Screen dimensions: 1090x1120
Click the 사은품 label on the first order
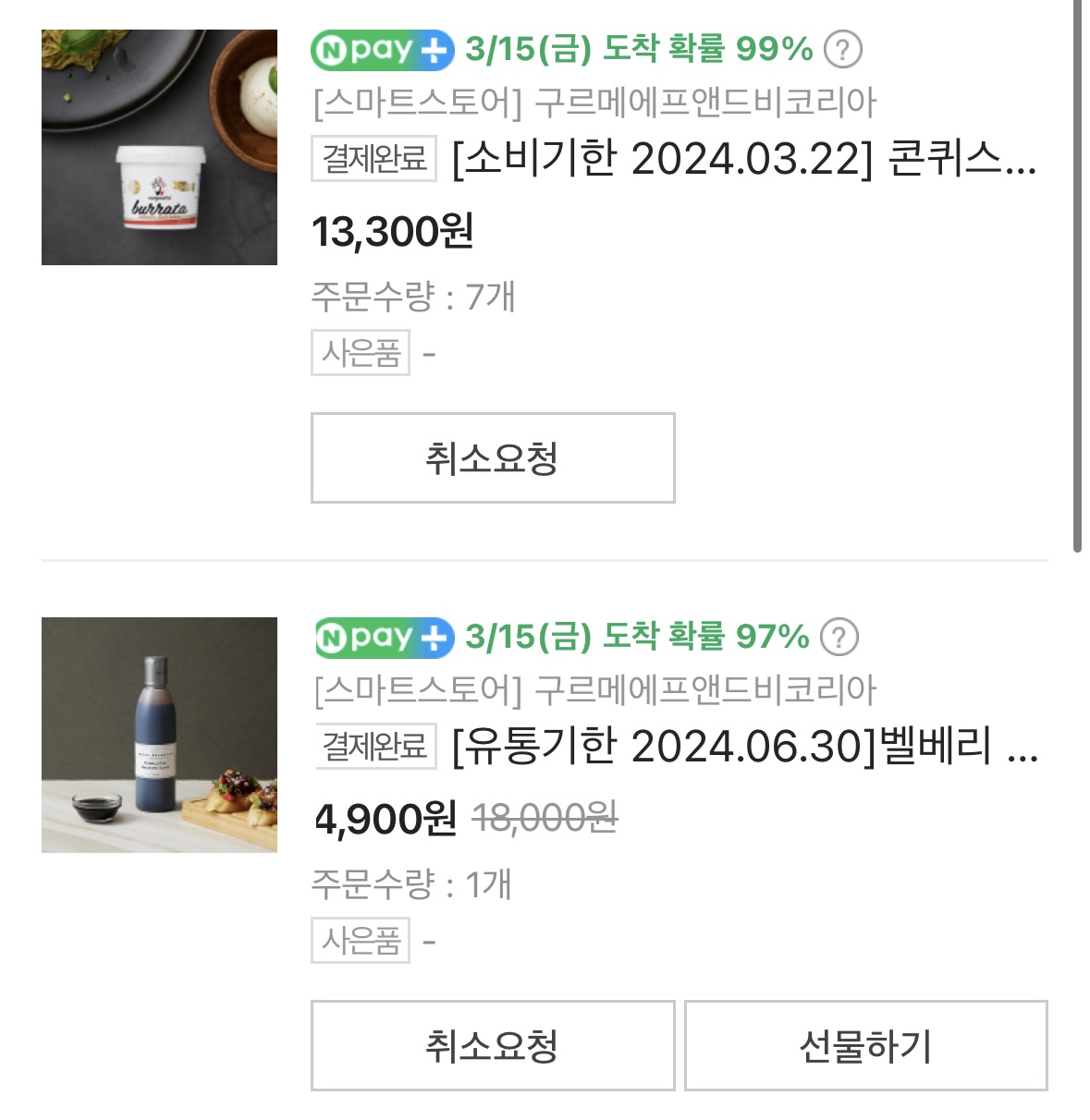coord(361,353)
